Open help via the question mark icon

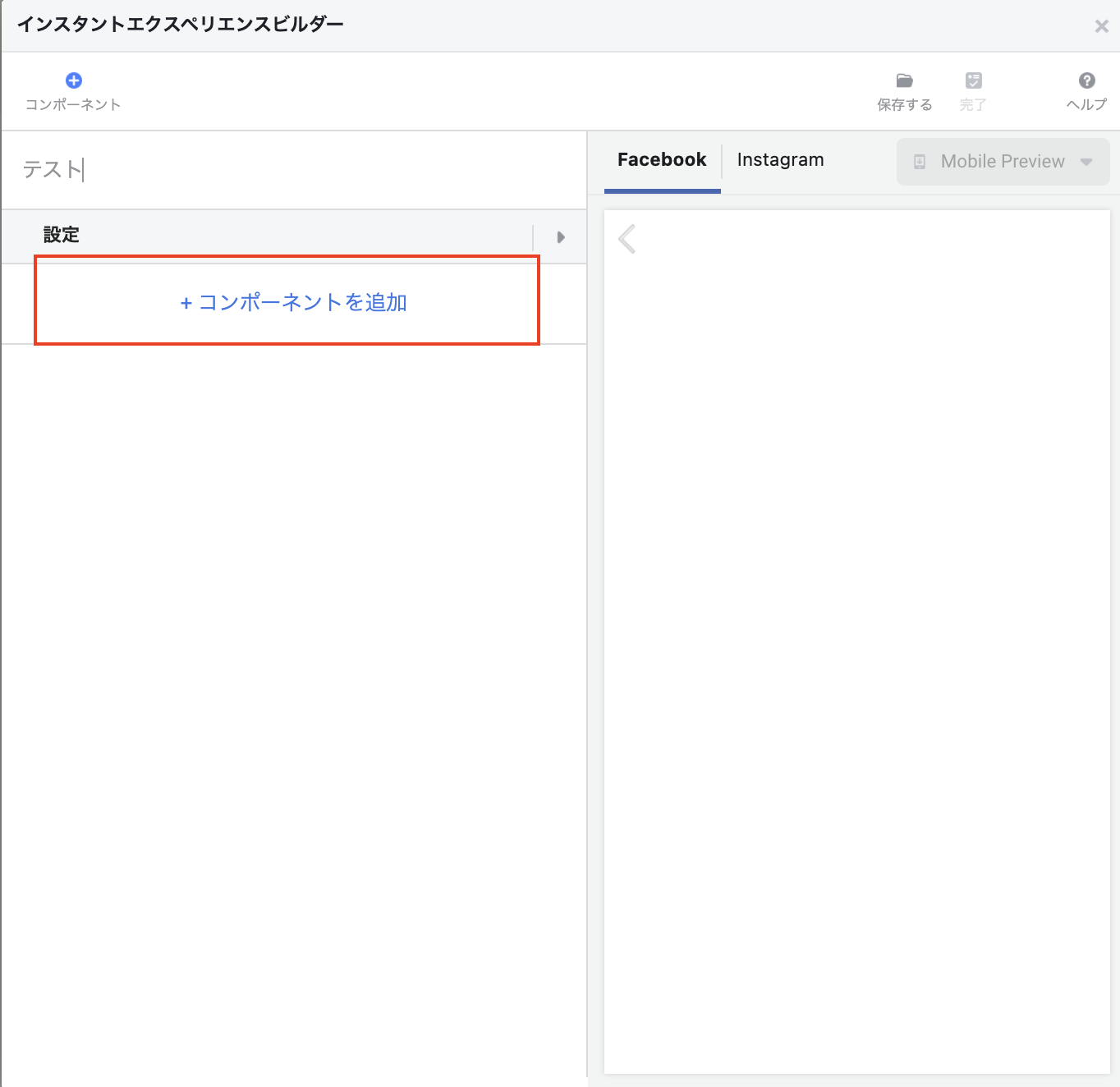(x=1086, y=80)
